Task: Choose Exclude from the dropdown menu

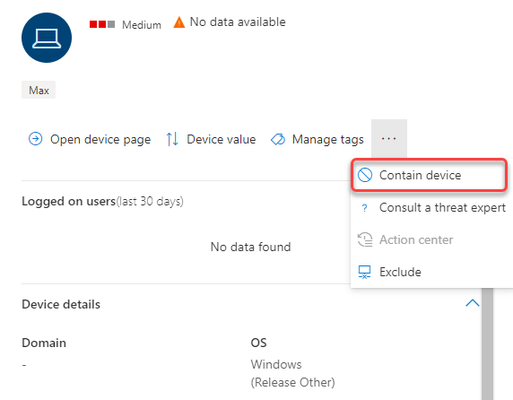Action: (x=432, y=272)
